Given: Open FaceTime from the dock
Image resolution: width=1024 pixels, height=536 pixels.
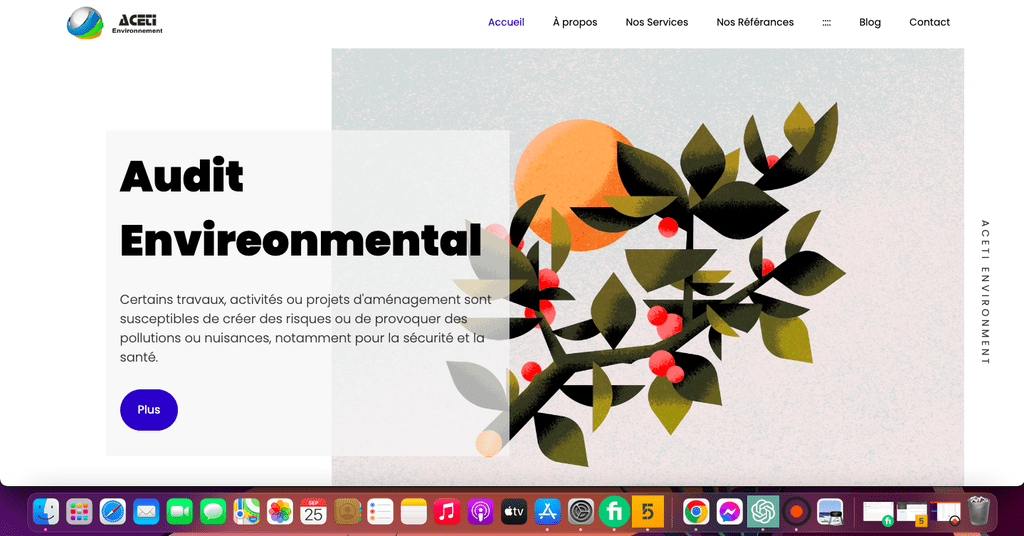Looking at the screenshot, I should tap(180, 512).
